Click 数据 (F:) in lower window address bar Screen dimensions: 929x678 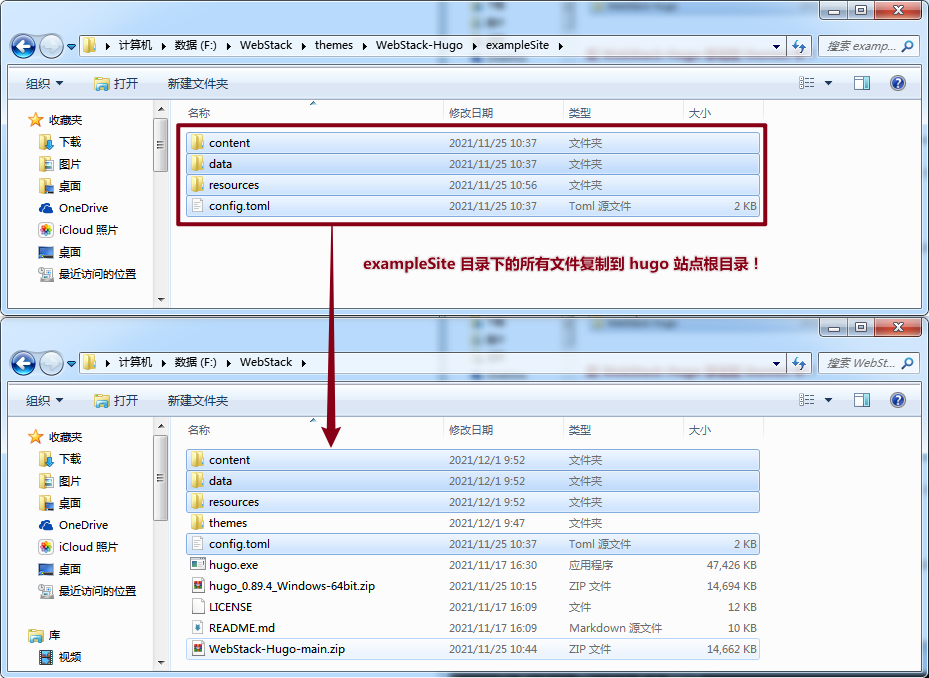tap(196, 363)
